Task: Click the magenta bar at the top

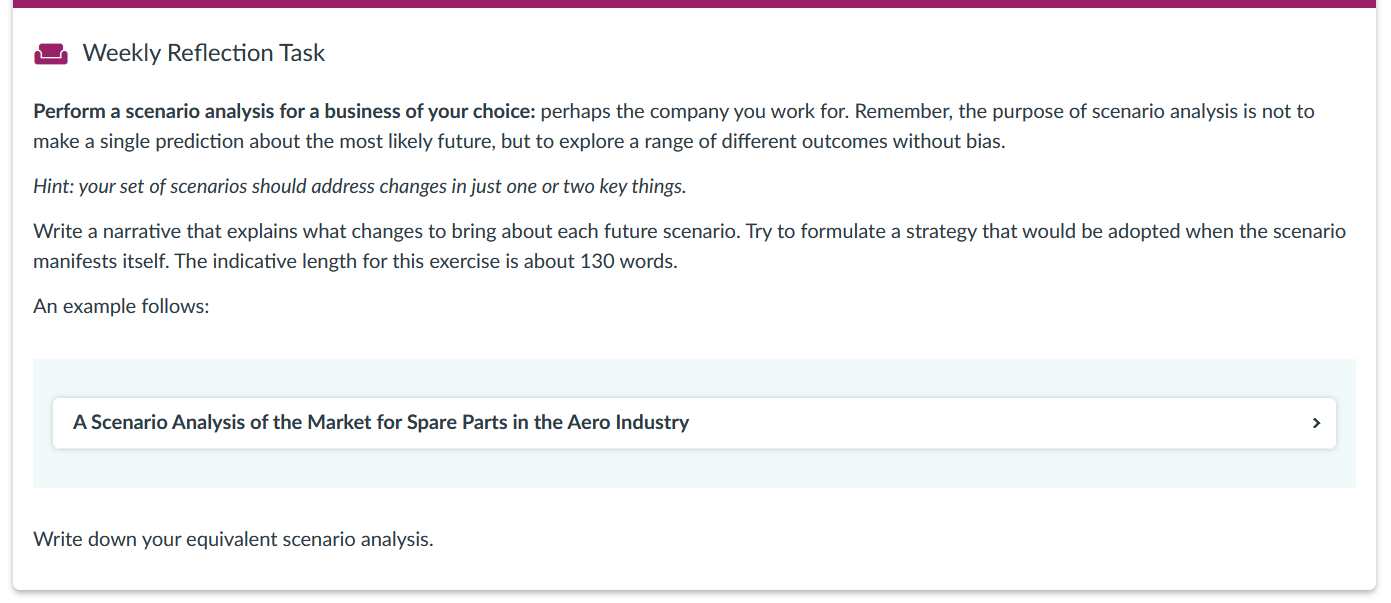Action: tap(695, 3)
